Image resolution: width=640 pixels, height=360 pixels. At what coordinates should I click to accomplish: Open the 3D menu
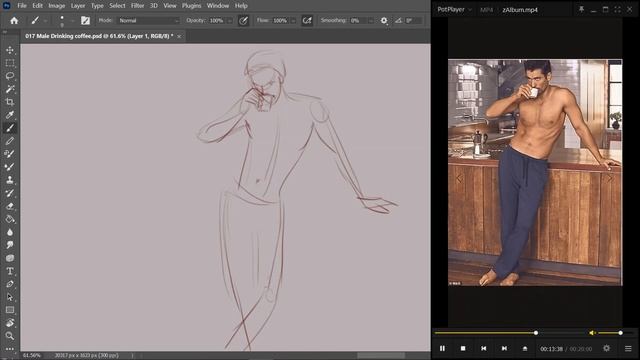point(154,6)
